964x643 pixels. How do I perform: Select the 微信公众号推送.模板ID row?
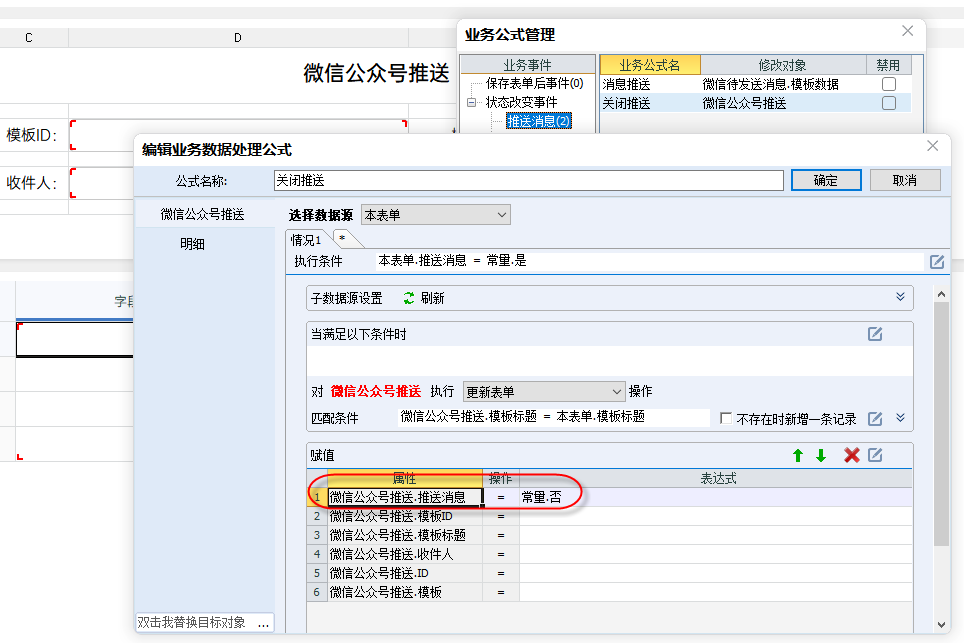[609, 516]
